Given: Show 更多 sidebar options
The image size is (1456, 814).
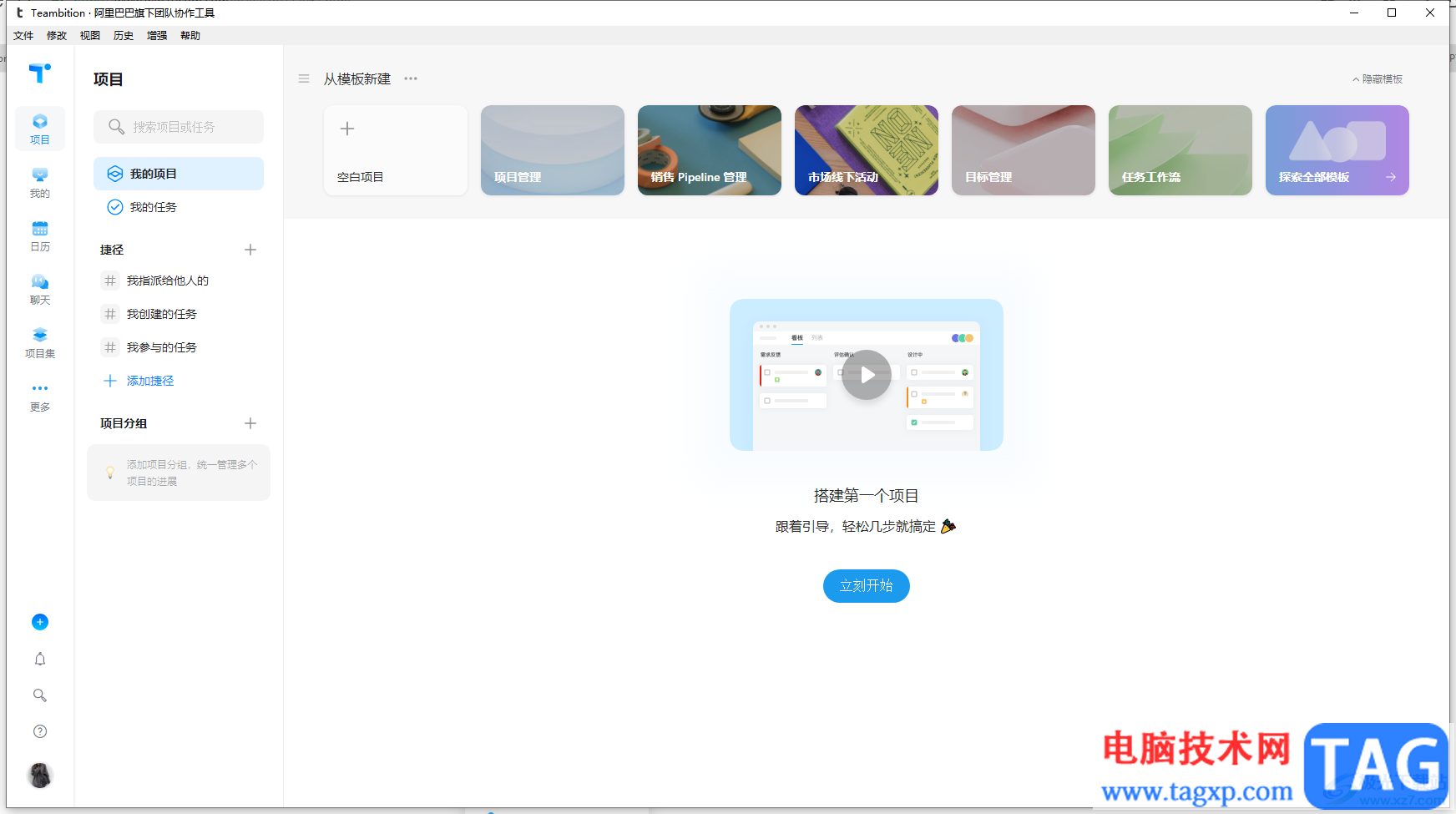Looking at the screenshot, I should tap(40, 397).
